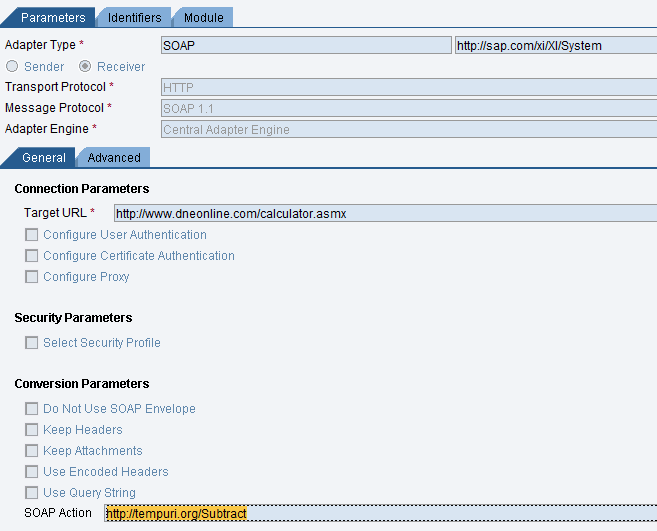Open the Identifiers tab

(135, 18)
